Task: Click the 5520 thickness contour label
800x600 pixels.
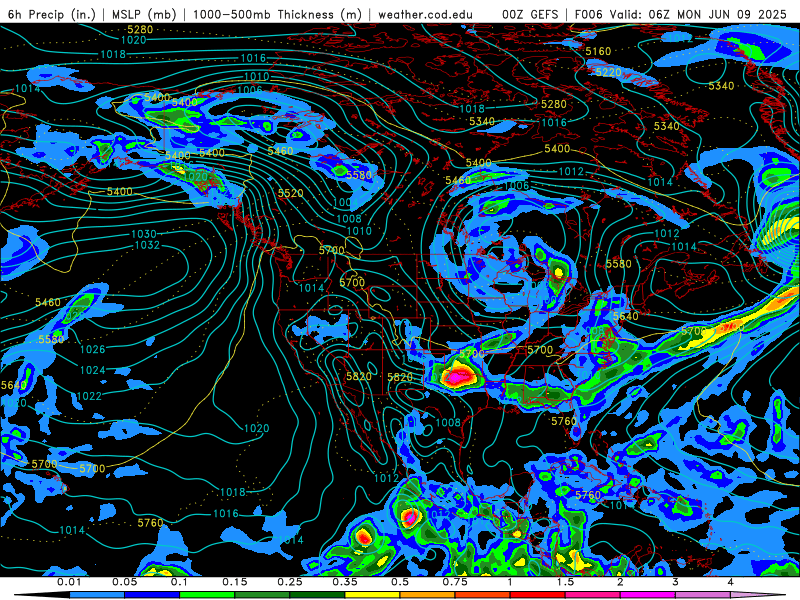Action: click(290, 193)
